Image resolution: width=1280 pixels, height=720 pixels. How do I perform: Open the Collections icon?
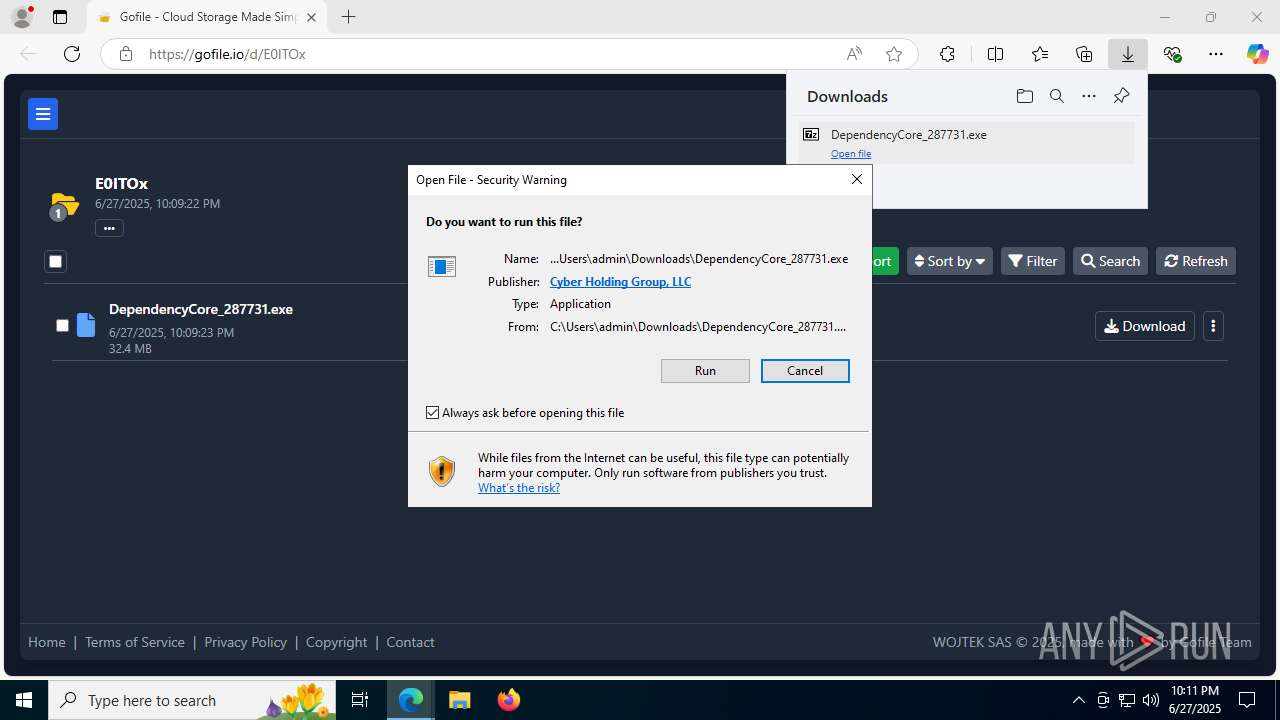(x=1084, y=54)
